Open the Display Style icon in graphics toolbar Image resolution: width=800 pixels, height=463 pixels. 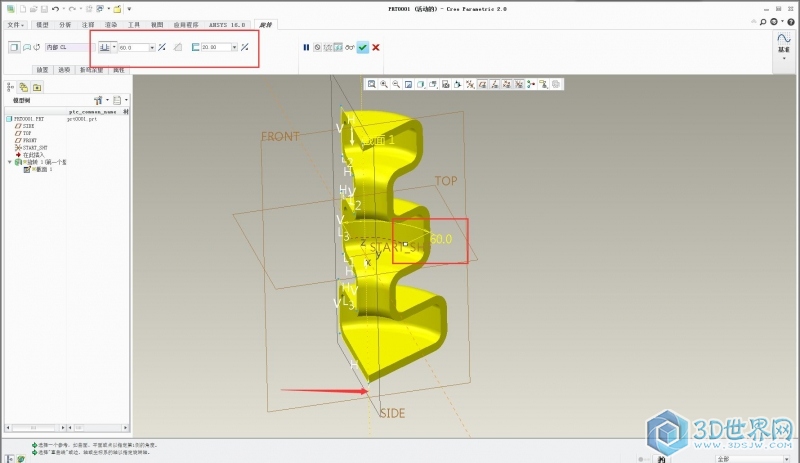point(420,84)
